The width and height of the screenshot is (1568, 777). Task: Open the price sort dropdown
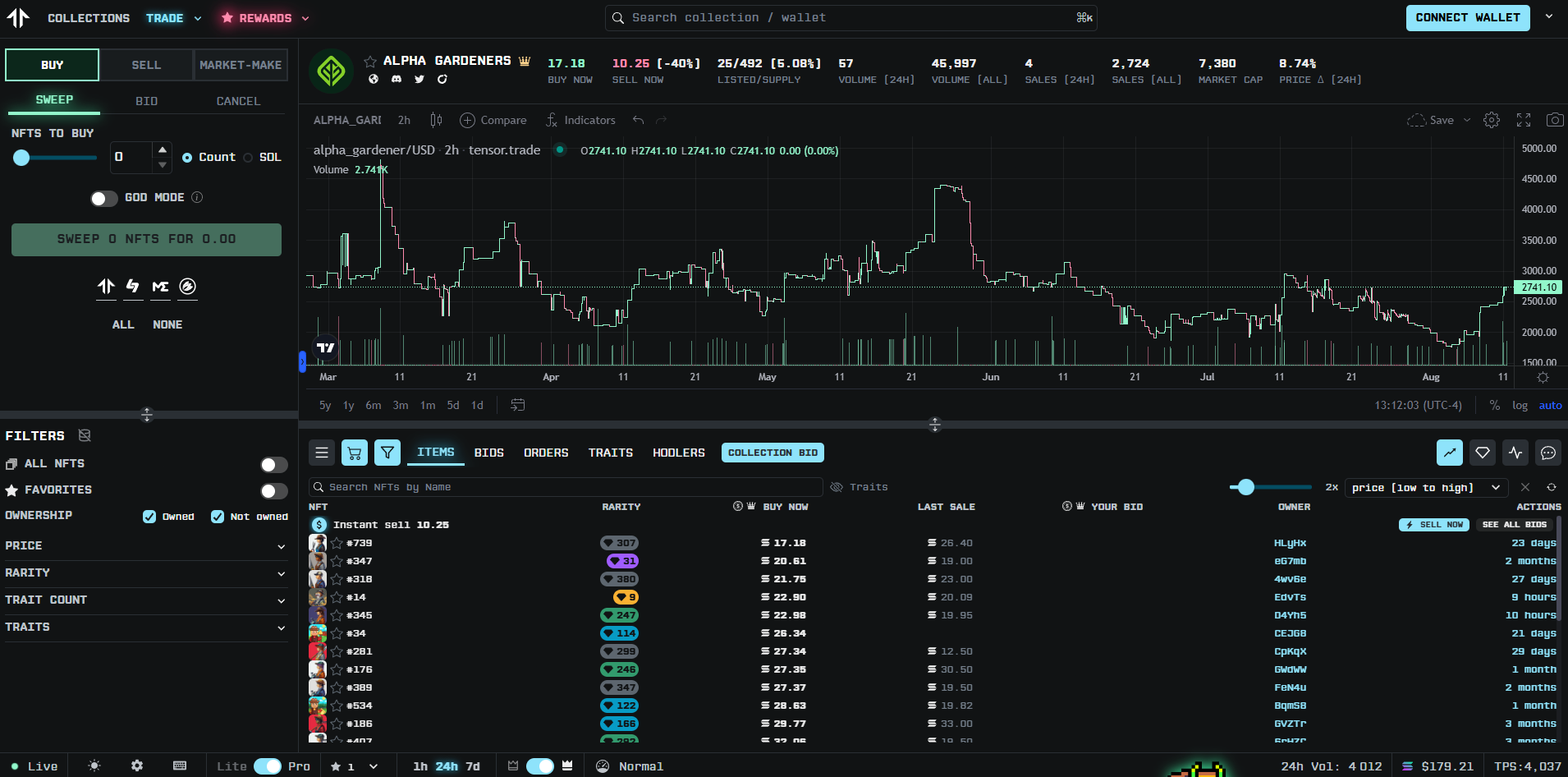(1427, 488)
